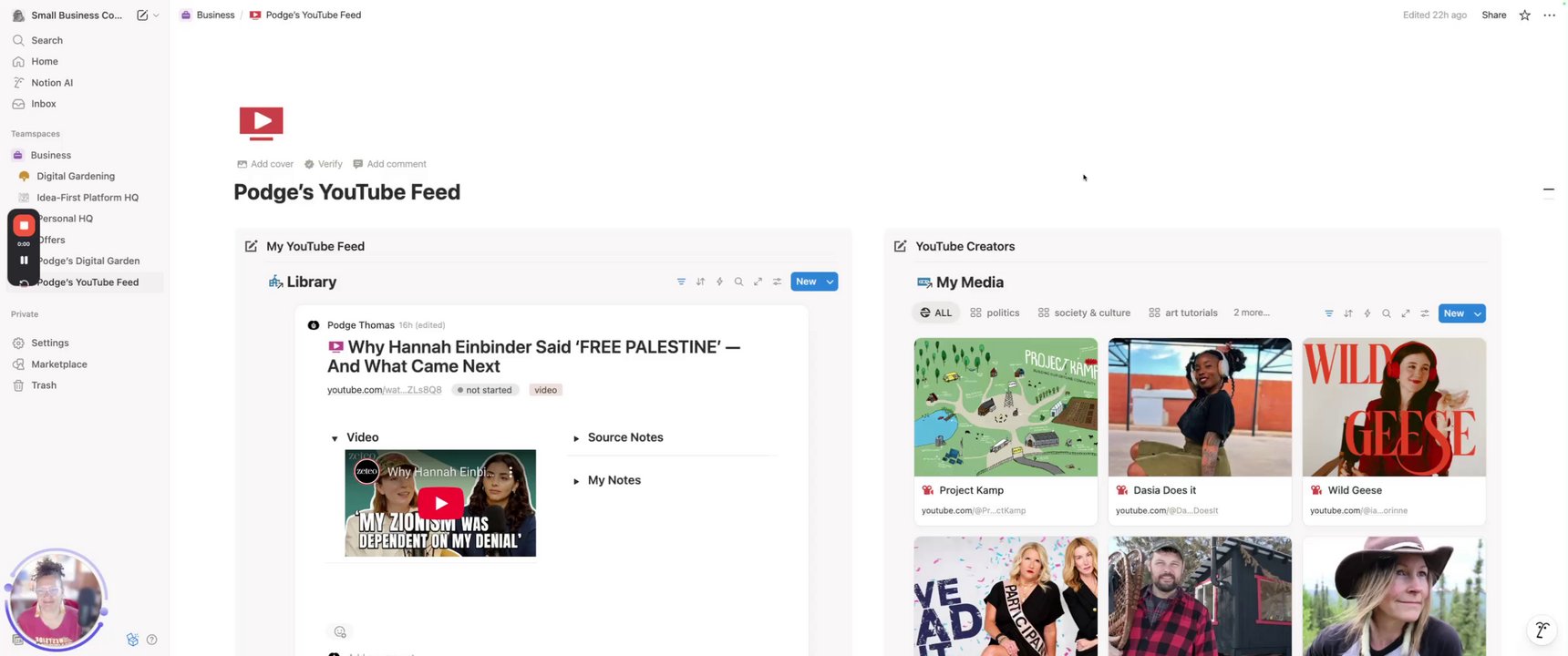Expand 2 more views
Viewport: 1568px width, 656px height.
[x=1252, y=313]
